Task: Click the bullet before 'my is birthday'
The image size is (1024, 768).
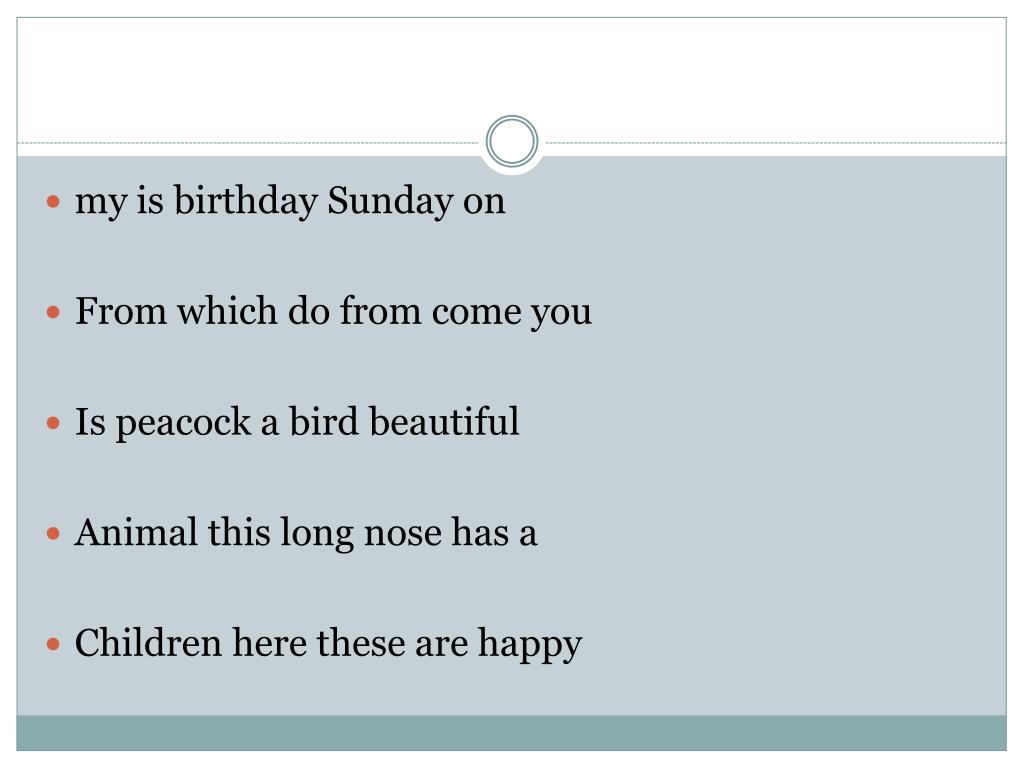Action: (54, 202)
